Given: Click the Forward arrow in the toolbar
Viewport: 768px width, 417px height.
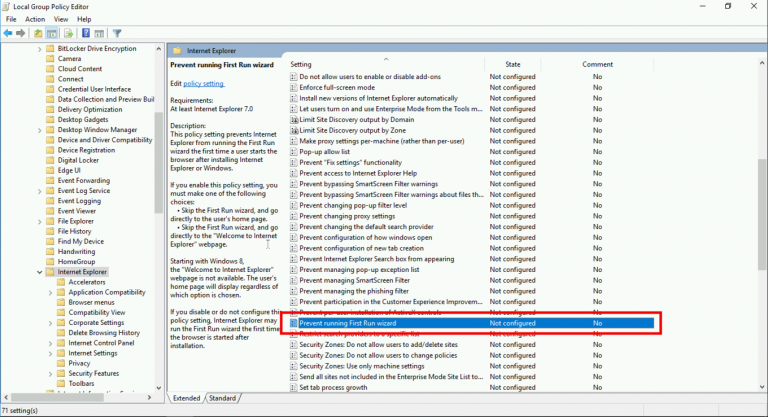Looking at the screenshot, I should pos(21,33).
